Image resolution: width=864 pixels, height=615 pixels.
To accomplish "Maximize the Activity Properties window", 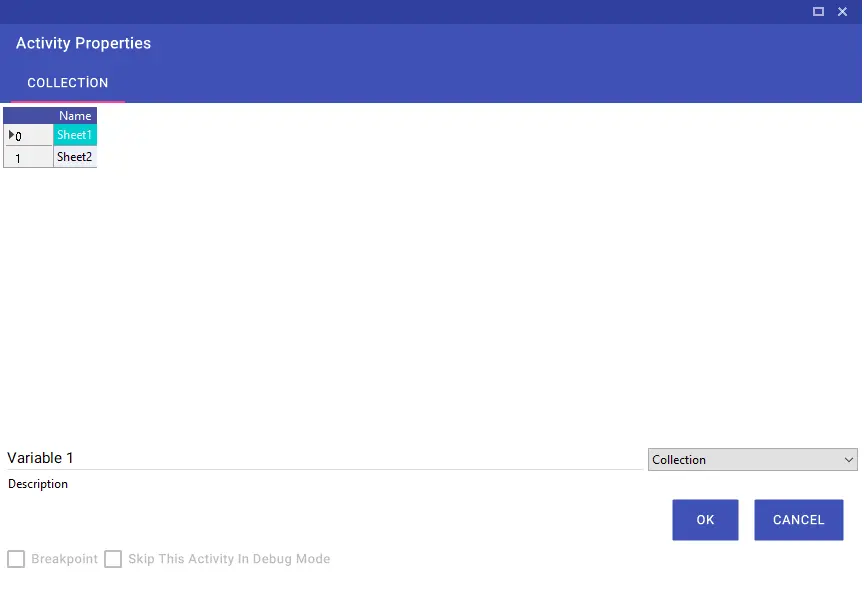I will [x=818, y=12].
